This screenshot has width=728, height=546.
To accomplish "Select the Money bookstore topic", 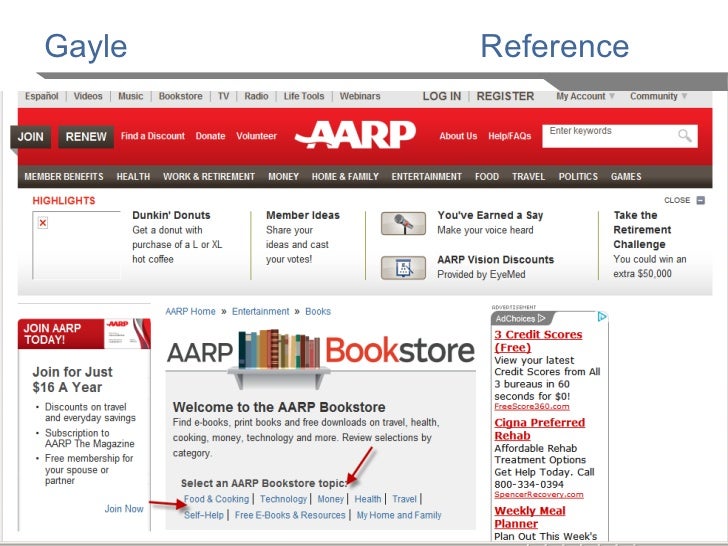I will tap(331, 499).
